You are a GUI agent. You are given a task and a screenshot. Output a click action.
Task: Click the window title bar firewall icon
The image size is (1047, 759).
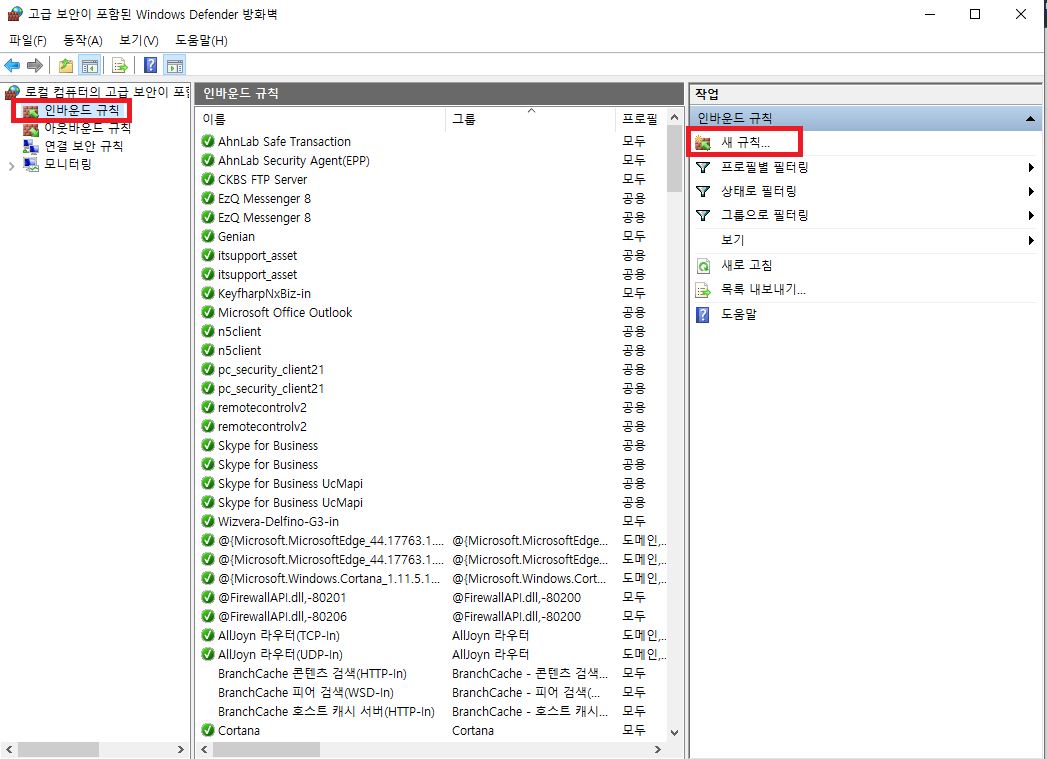pos(15,14)
